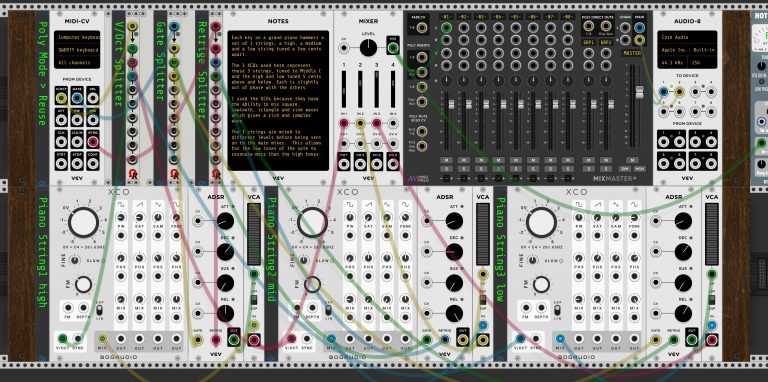Flip EXP/LIN switch on Piano String2 XCO
The width and height of the screenshot is (768, 382).
point(329,310)
